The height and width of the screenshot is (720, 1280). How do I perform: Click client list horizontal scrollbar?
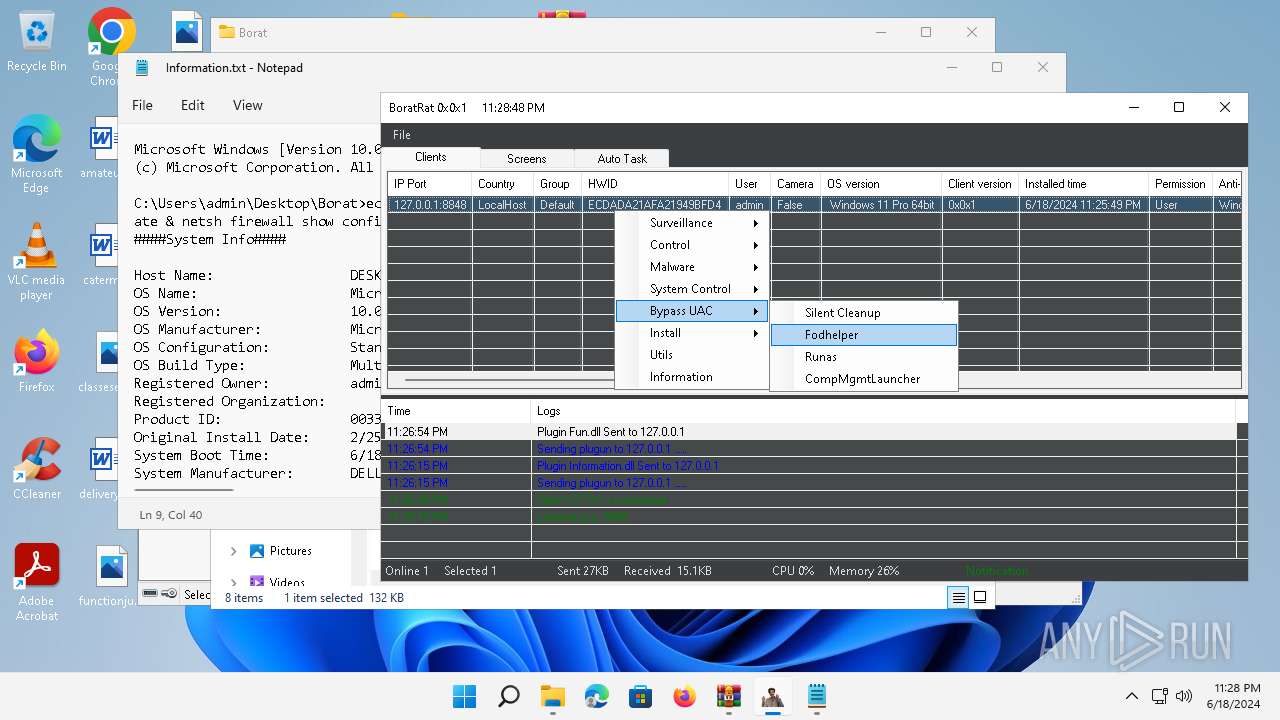(x=509, y=380)
